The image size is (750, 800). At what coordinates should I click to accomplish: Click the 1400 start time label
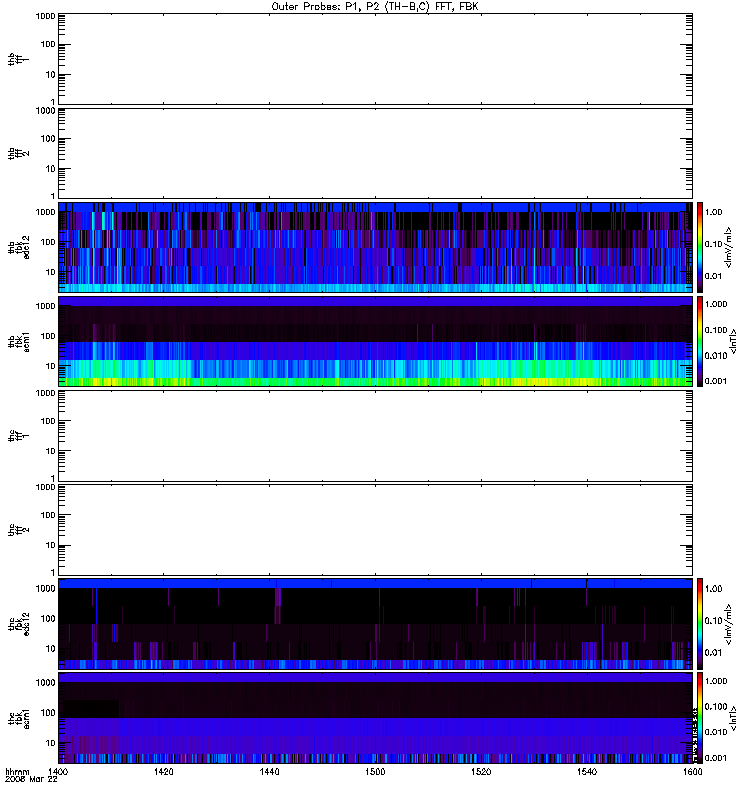58,772
